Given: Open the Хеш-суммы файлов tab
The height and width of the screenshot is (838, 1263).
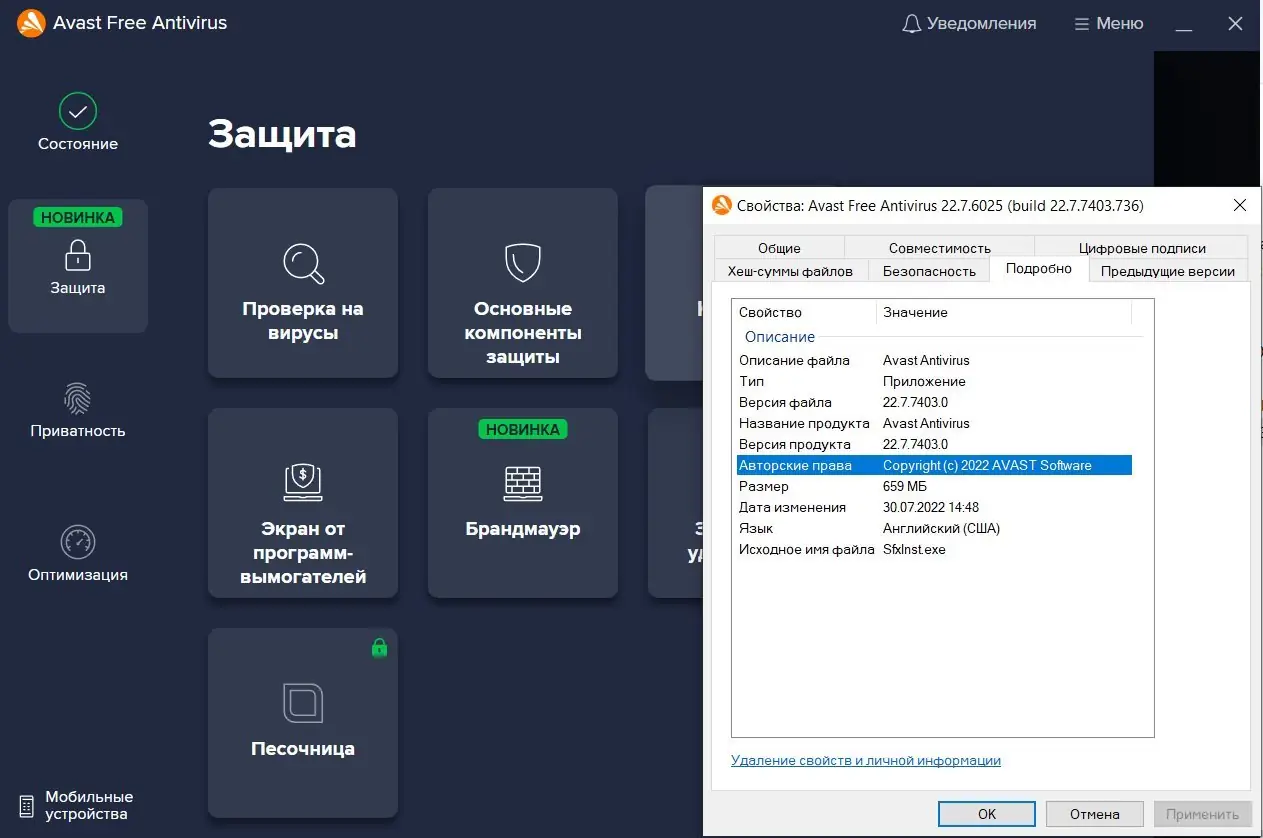Looking at the screenshot, I should coord(790,270).
